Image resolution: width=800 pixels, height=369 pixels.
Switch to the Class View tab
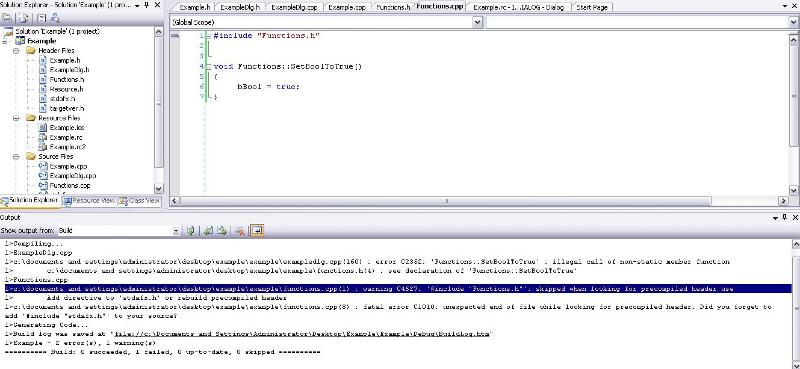click(x=140, y=201)
